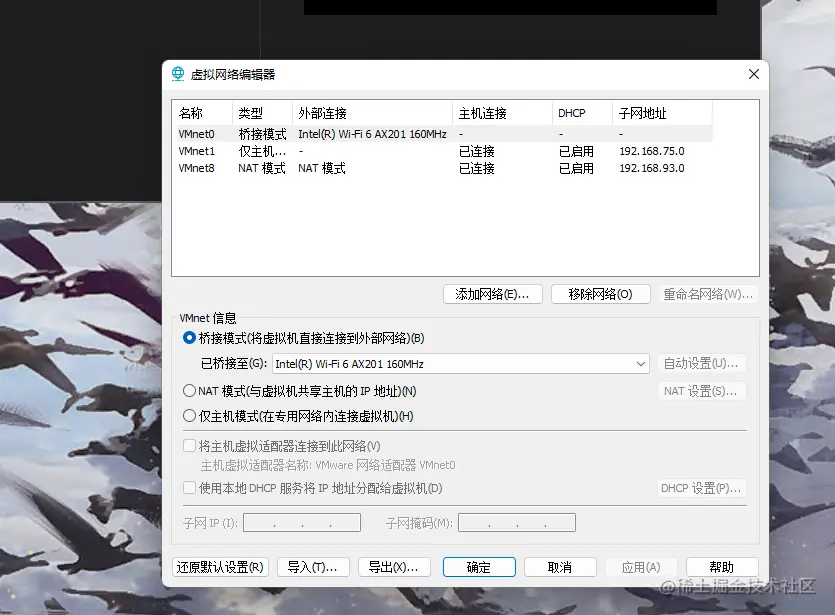This screenshot has width=835, height=615.
Task: Click the 子网掩码 input field
Action: 517,522
